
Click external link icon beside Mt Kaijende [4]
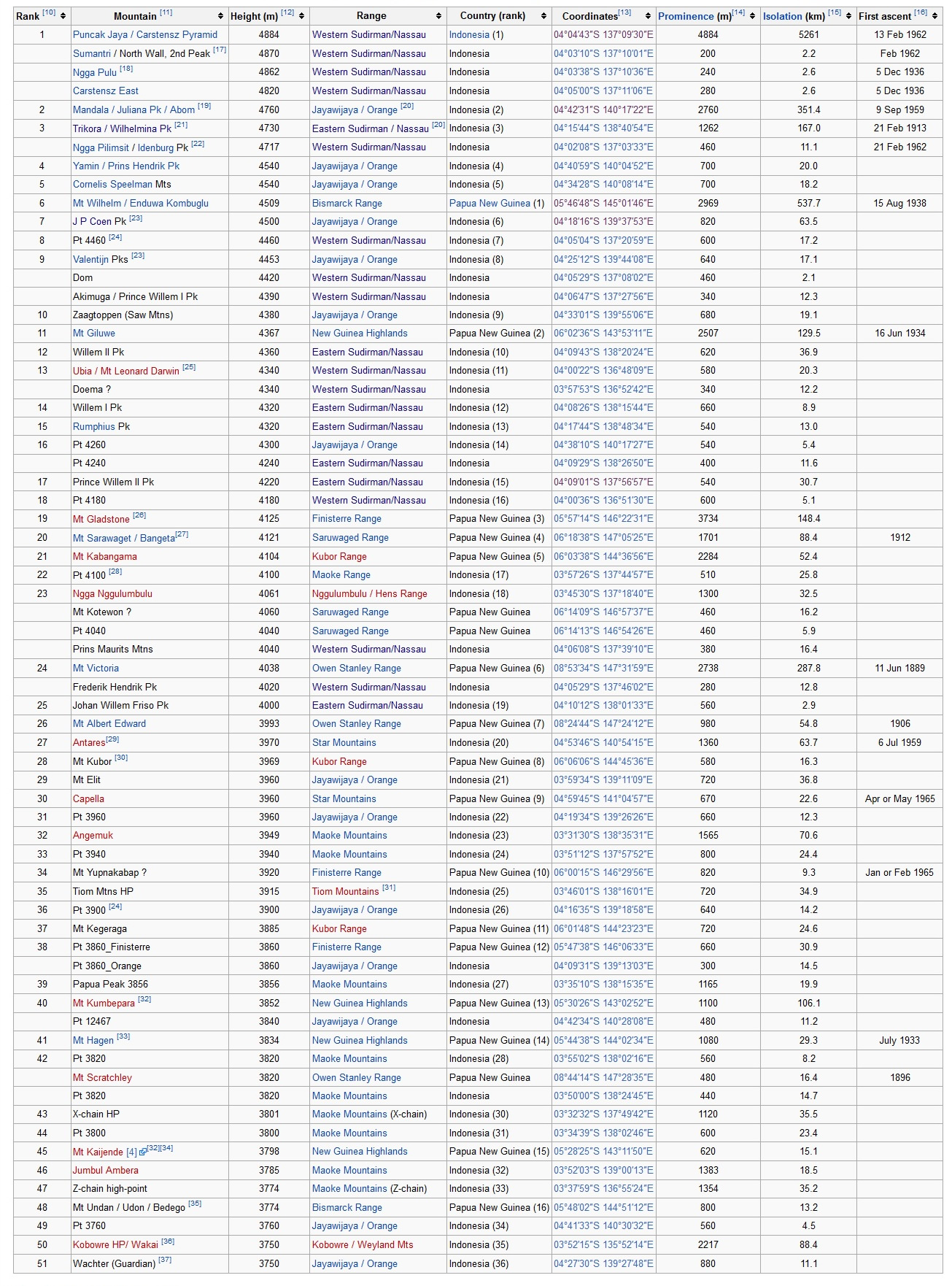[142, 1152]
